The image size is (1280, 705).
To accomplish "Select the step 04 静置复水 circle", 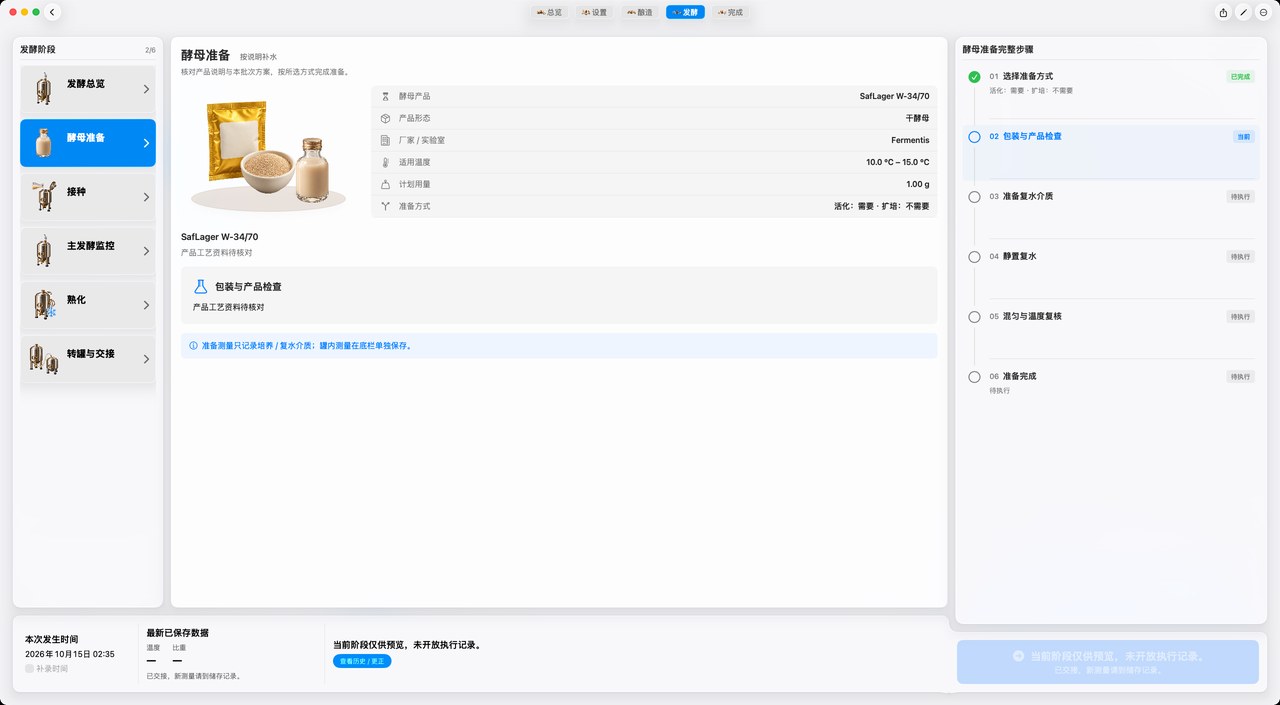I will [x=974, y=257].
